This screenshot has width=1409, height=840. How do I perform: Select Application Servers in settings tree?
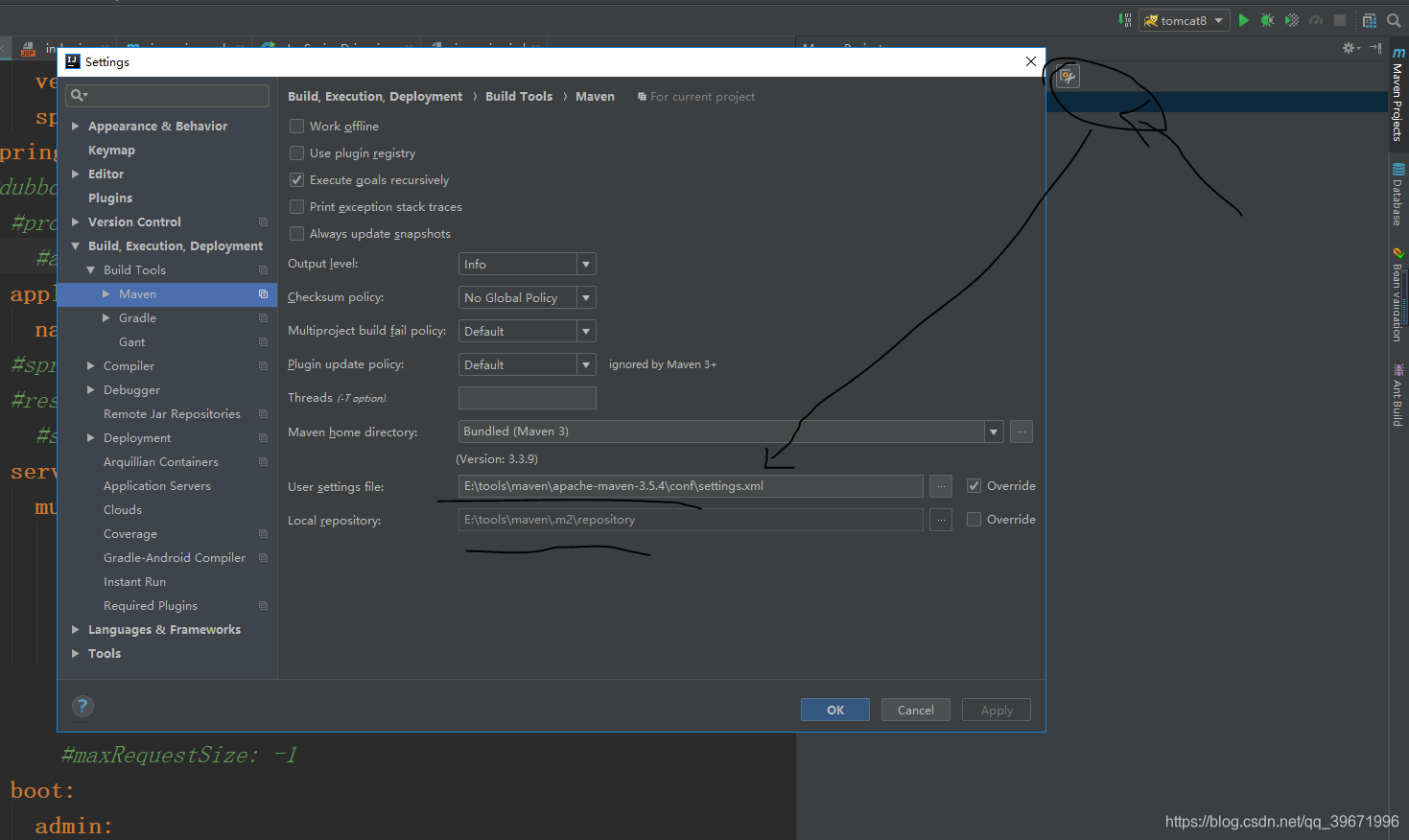point(157,486)
